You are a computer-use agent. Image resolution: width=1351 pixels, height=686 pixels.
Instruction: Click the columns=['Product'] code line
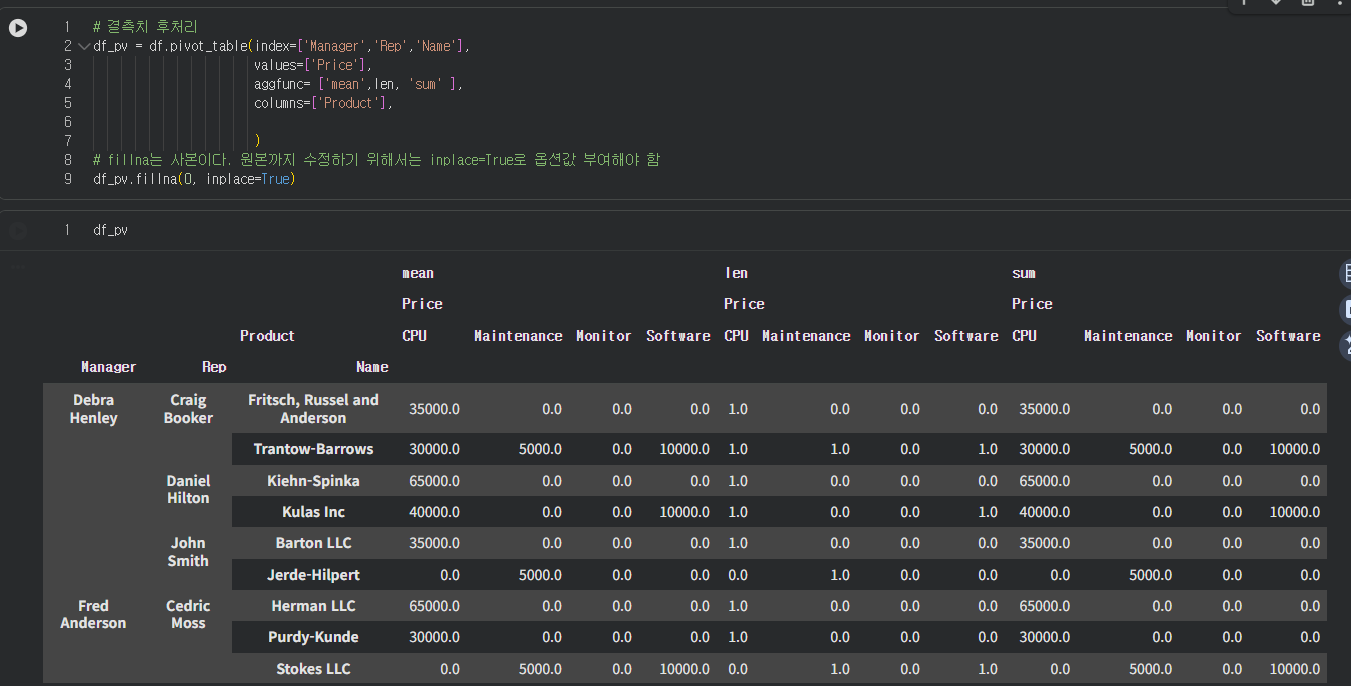pyautogui.click(x=323, y=103)
